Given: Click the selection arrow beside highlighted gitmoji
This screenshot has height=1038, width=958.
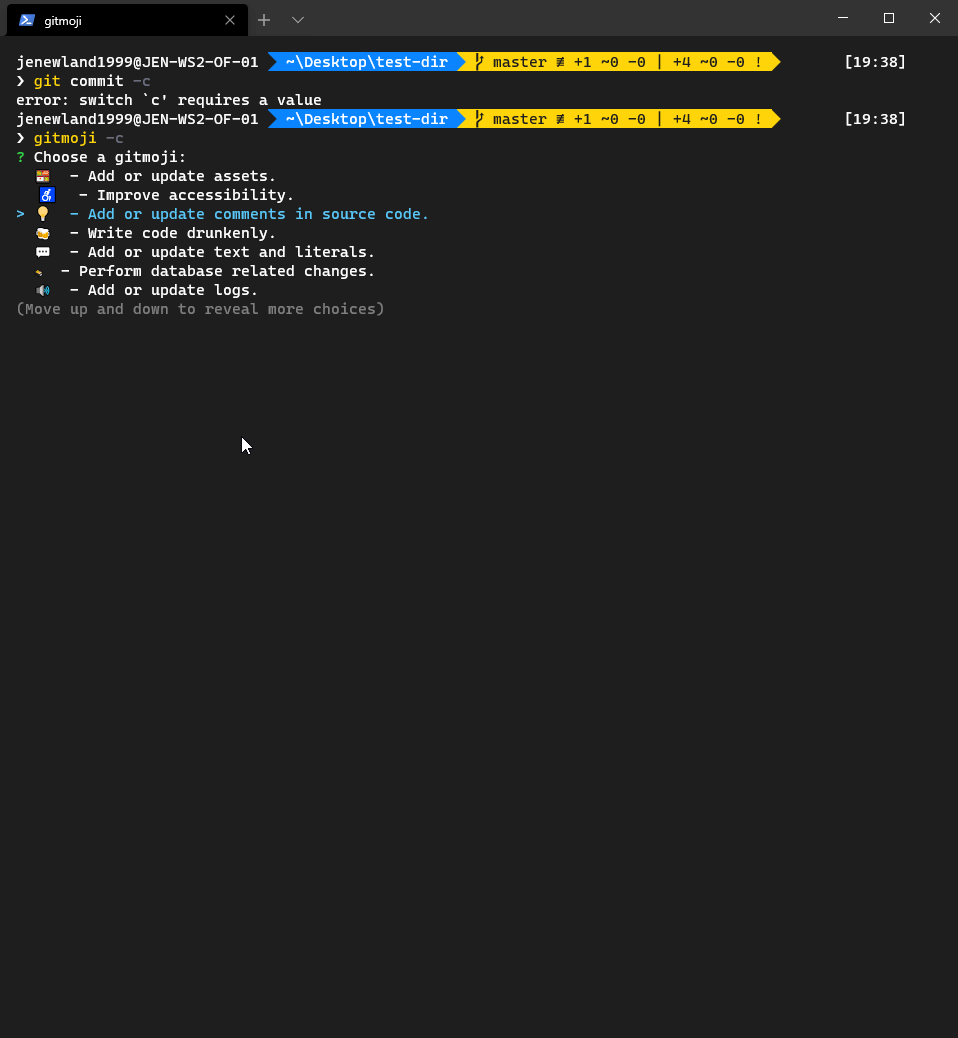Looking at the screenshot, I should 19,213.
